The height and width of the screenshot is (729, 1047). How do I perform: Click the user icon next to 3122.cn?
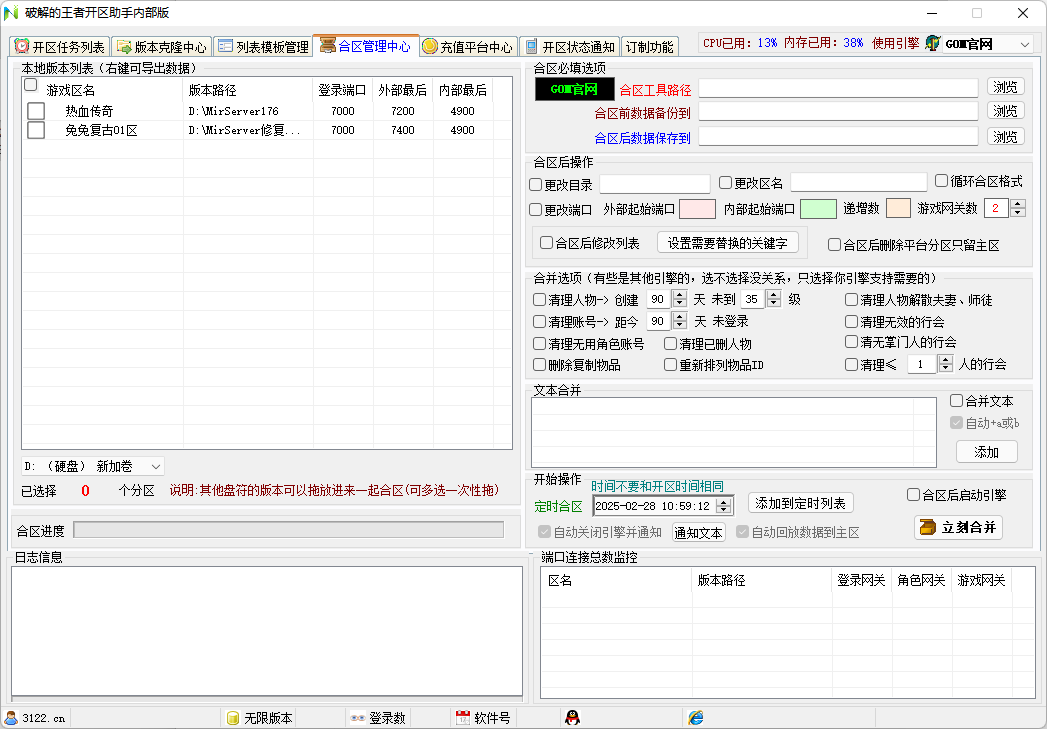(x=11, y=718)
